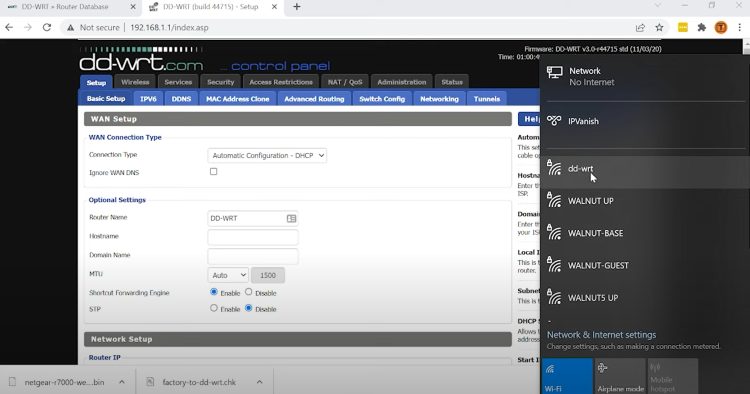
Task: Click into the Hostname field
Action: pos(253,237)
